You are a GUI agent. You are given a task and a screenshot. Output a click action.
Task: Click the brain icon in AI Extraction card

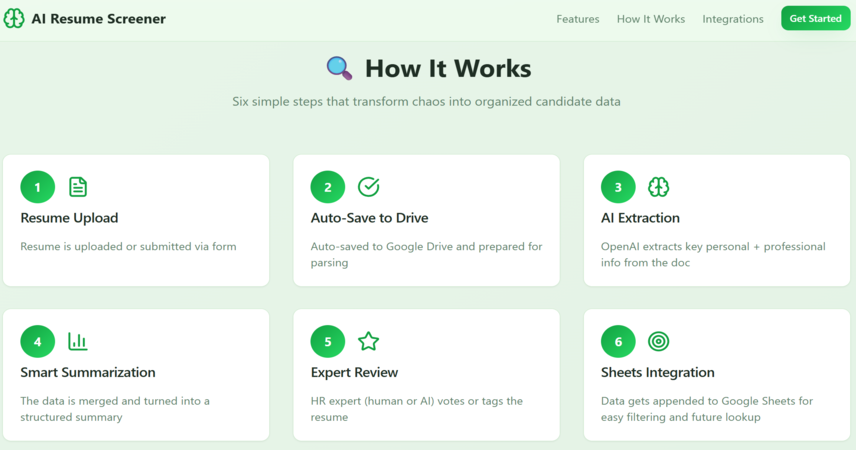(x=658, y=187)
